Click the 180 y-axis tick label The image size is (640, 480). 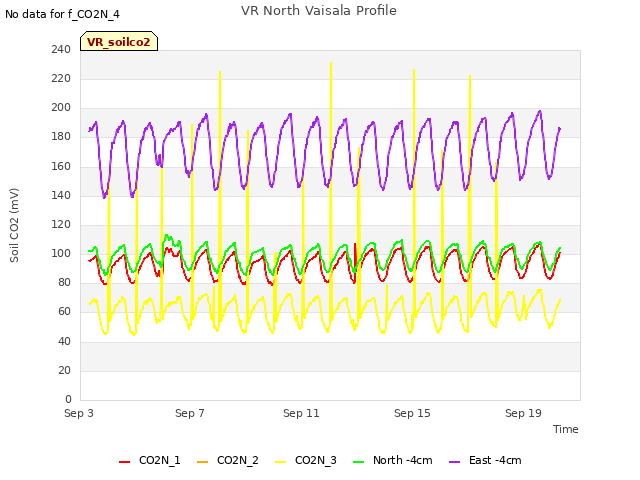point(61,137)
